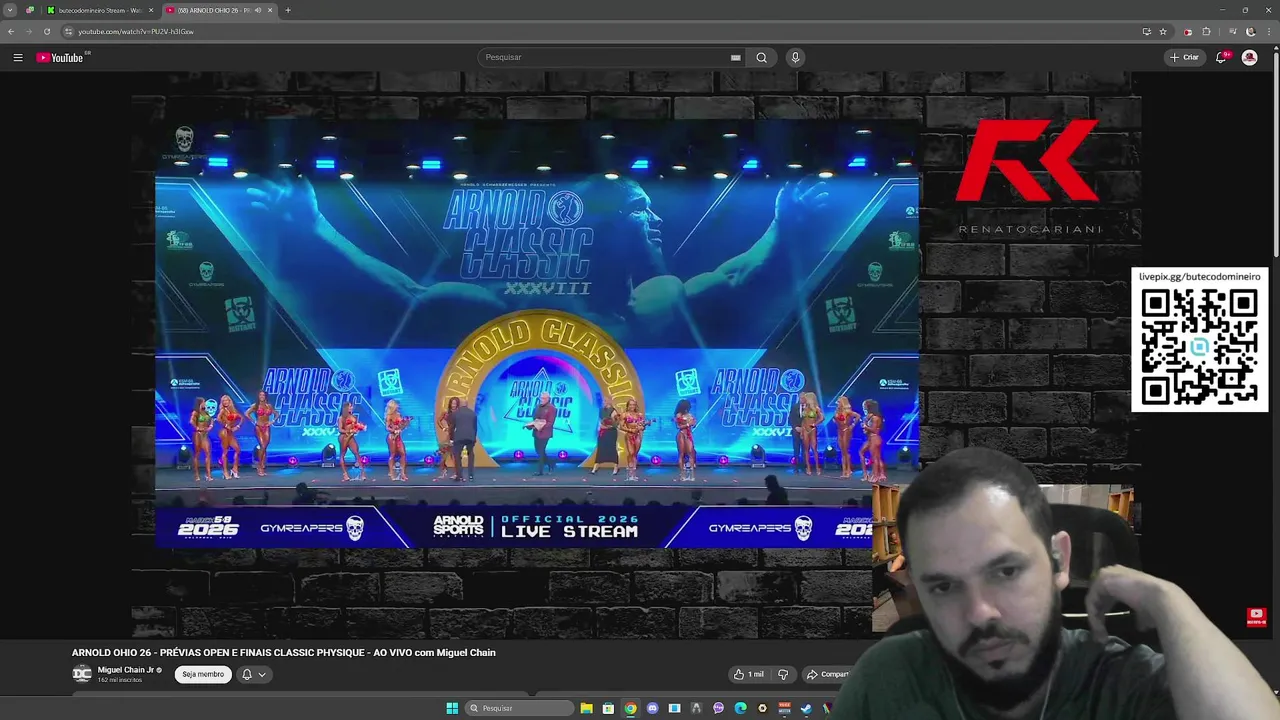The width and height of the screenshot is (1280, 720).
Task: Click the Windows taskbar Pesquisar search box
Action: pyautogui.click(x=519, y=708)
